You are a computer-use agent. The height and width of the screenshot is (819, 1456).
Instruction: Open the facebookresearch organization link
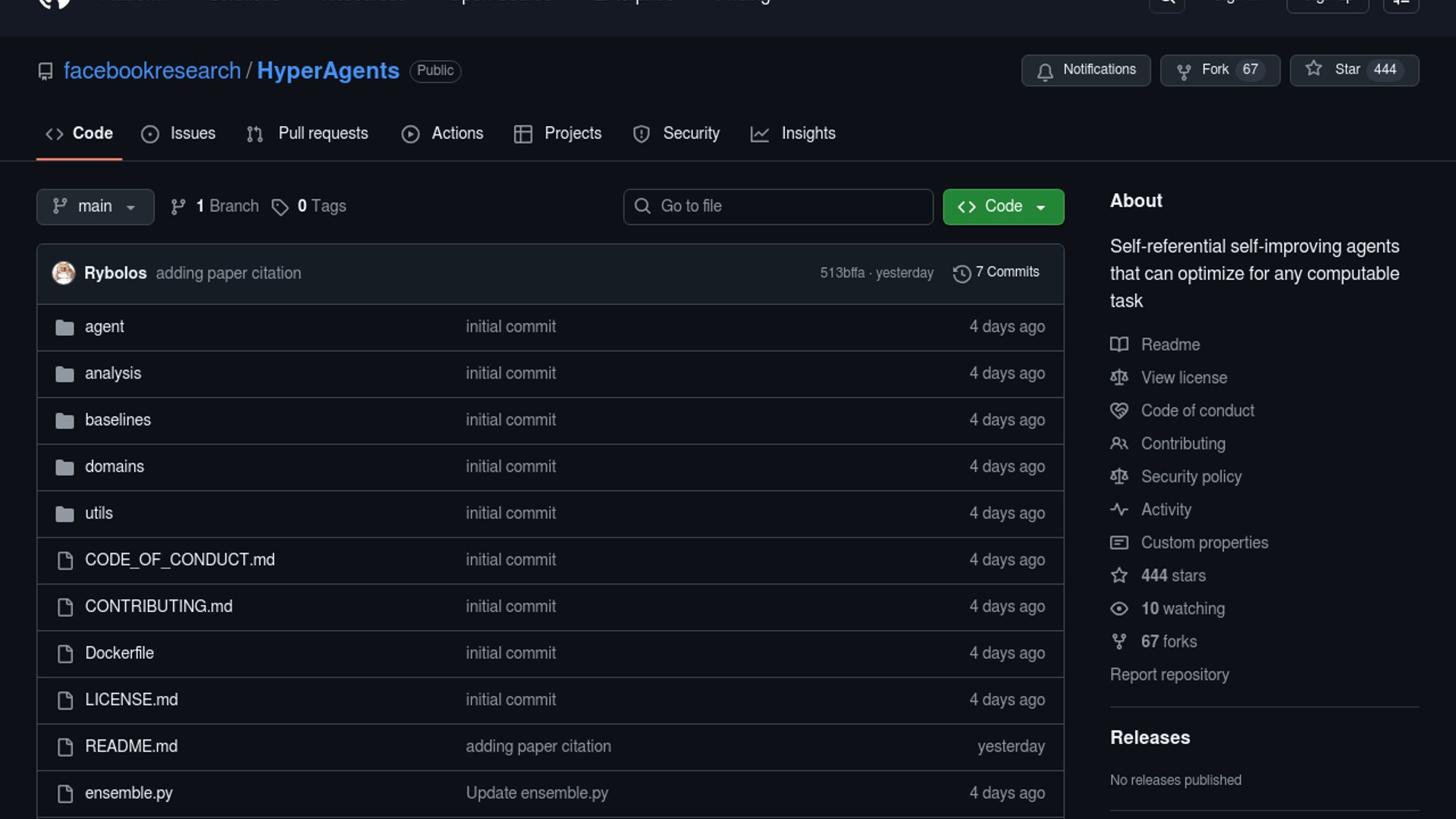click(x=152, y=71)
